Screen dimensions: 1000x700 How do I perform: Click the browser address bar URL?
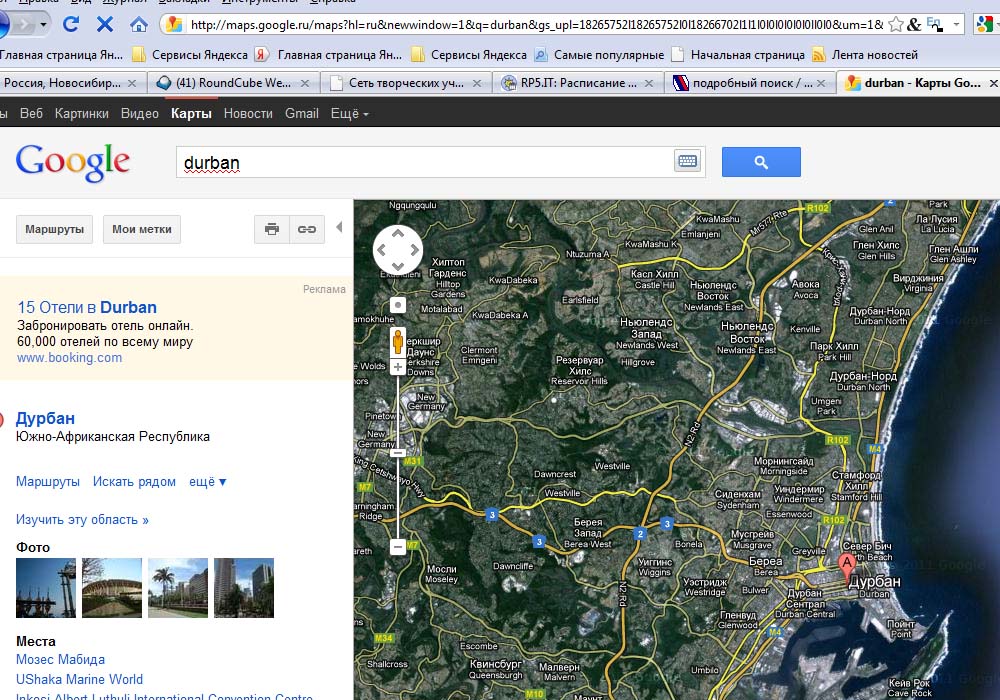pyautogui.click(x=536, y=25)
